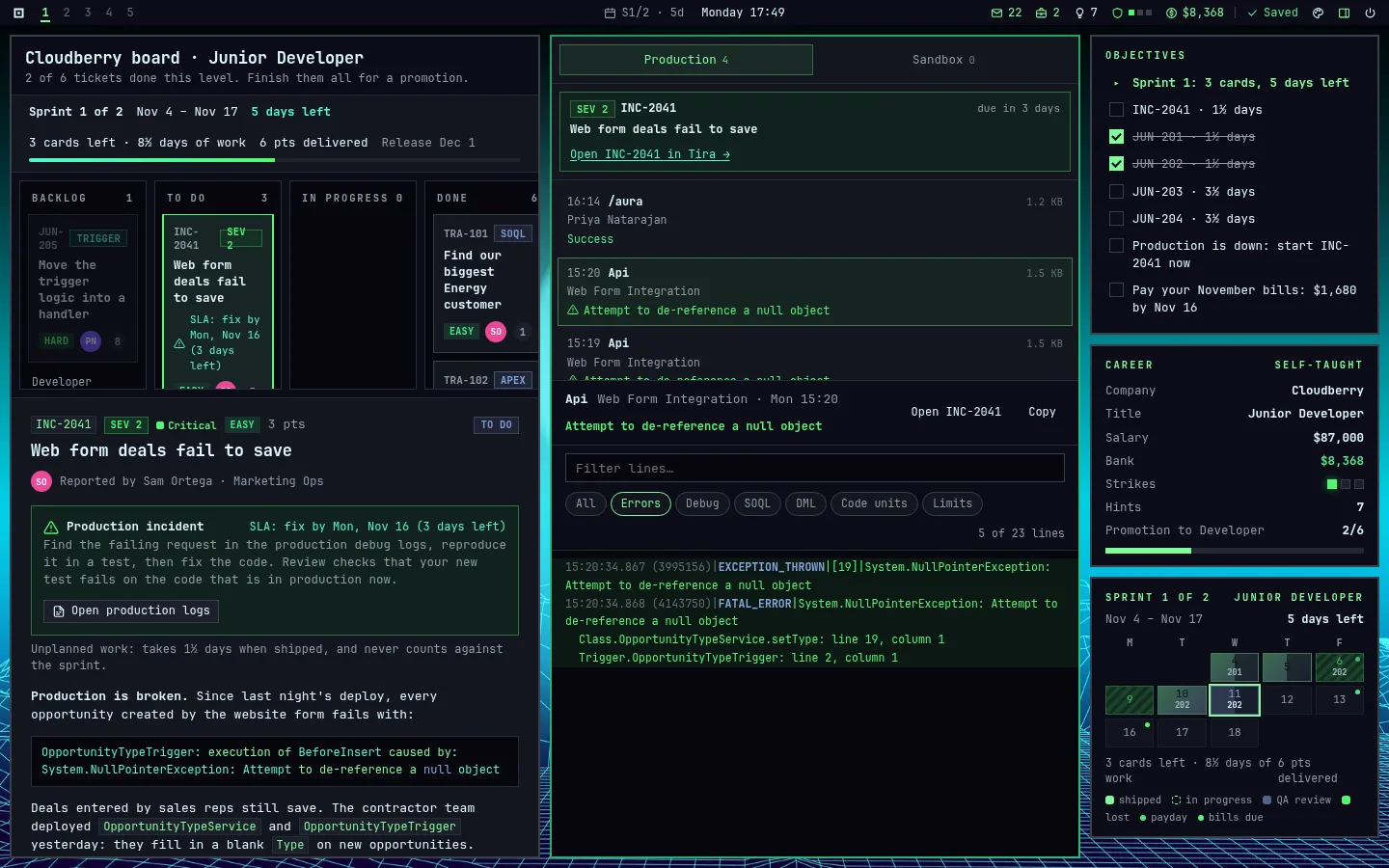Click the calendar icon beside S1/2
Screen dimensions: 1389x868
(610, 13)
